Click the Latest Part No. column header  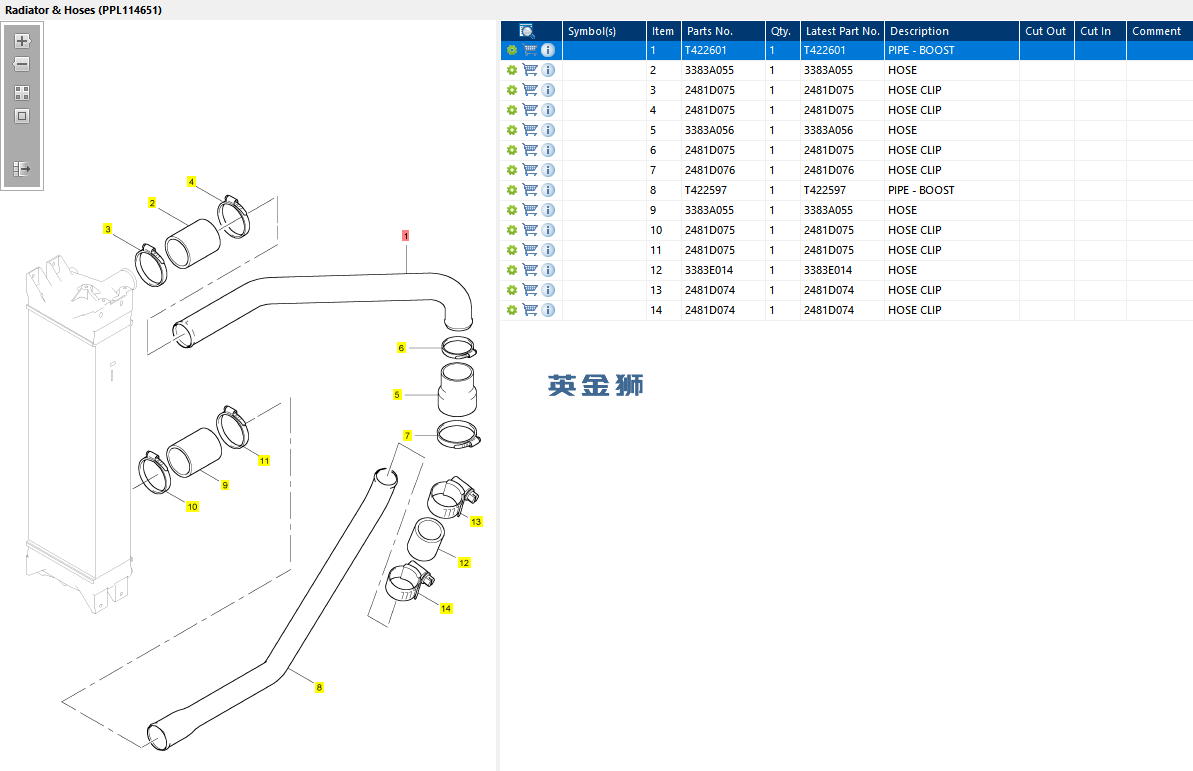coord(842,31)
